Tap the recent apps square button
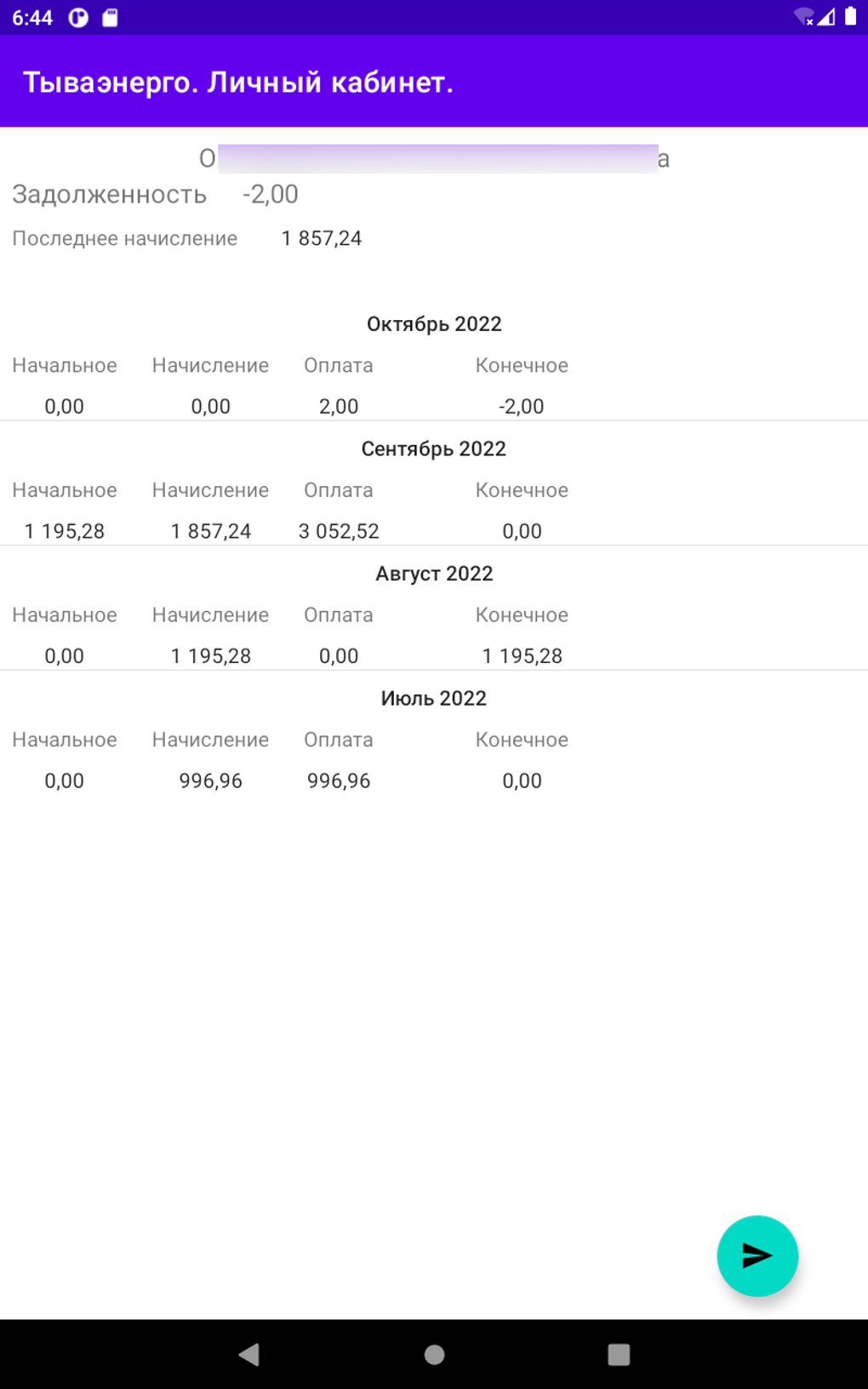The image size is (868, 1389). 619,1354
